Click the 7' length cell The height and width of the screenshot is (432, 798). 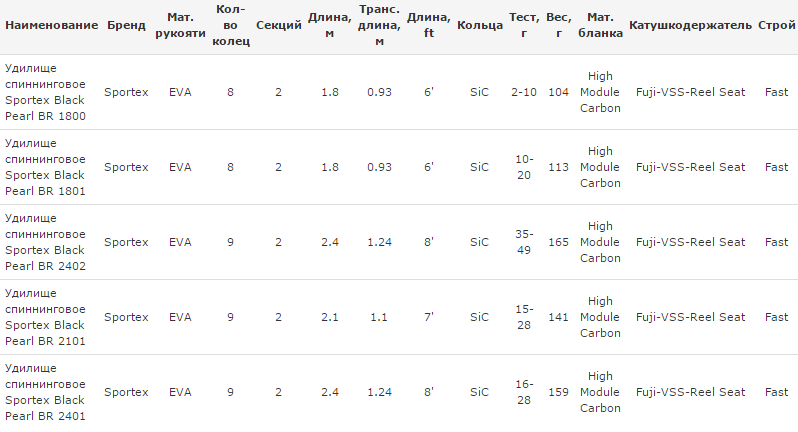(428, 317)
